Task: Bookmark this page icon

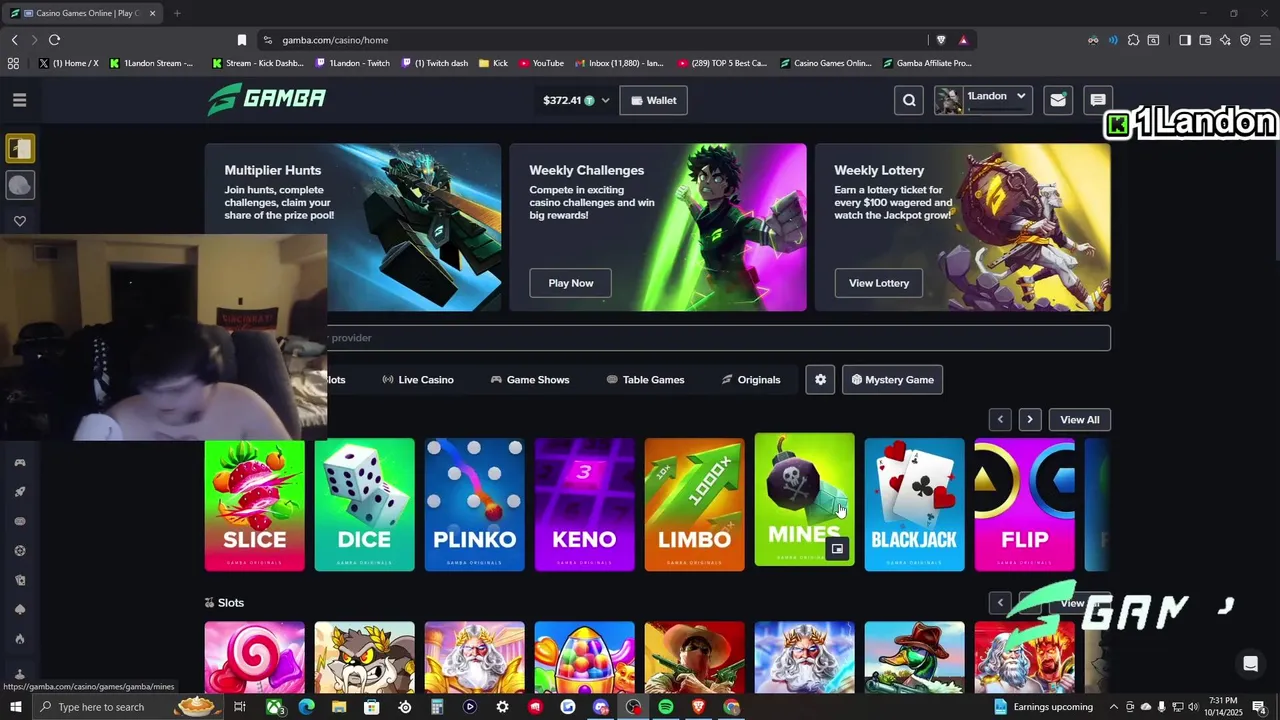Action: point(241,40)
